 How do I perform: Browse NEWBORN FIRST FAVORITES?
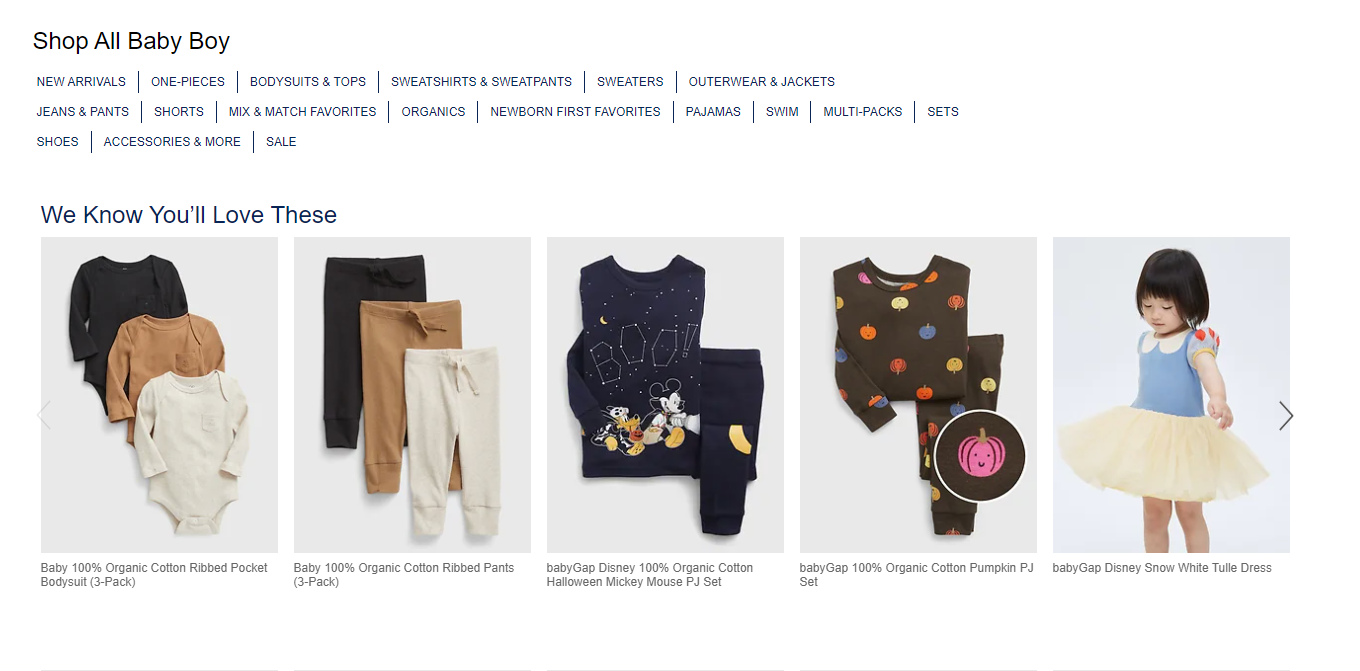click(x=575, y=112)
